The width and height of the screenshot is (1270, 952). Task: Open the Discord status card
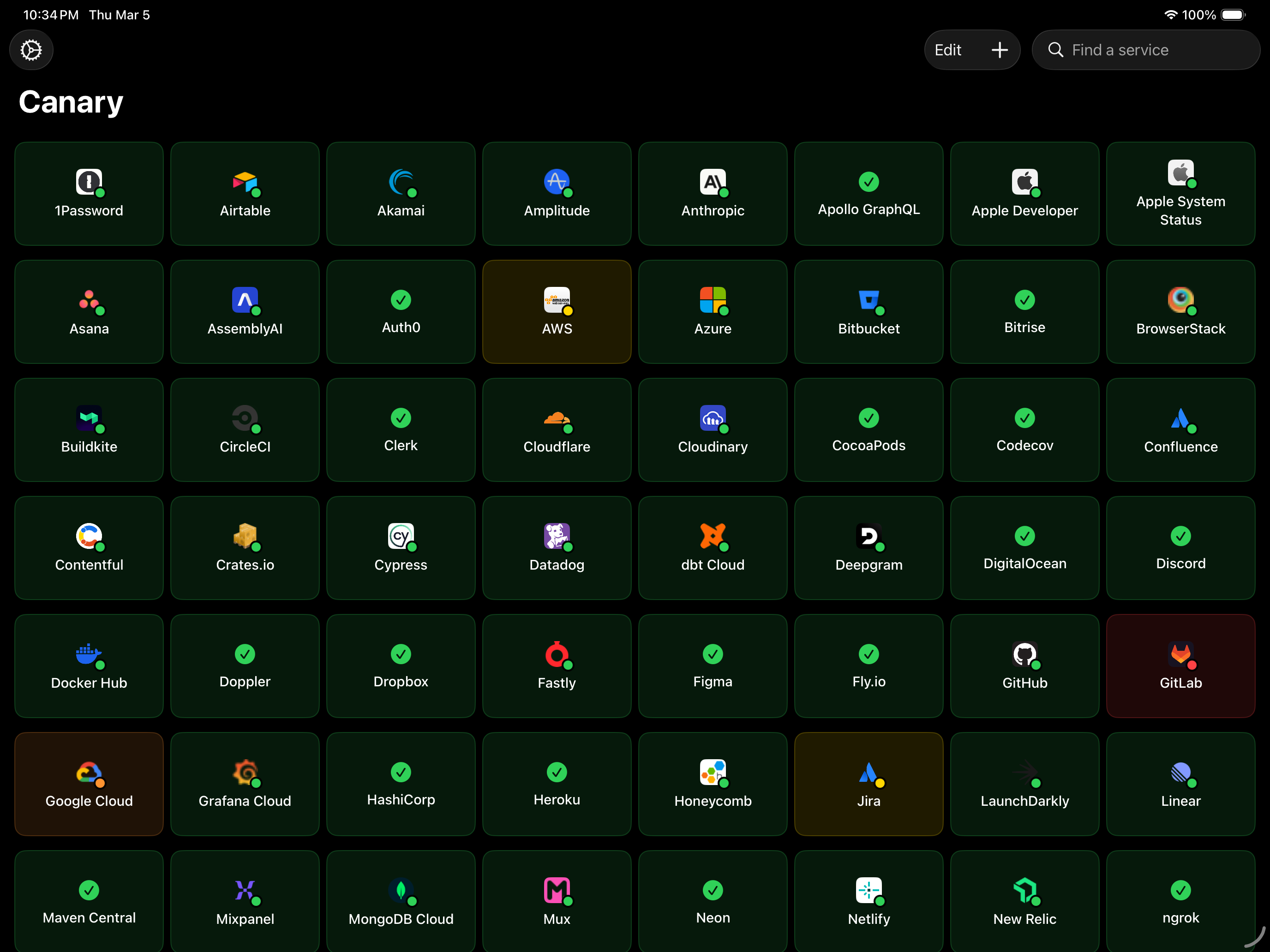1180,548
